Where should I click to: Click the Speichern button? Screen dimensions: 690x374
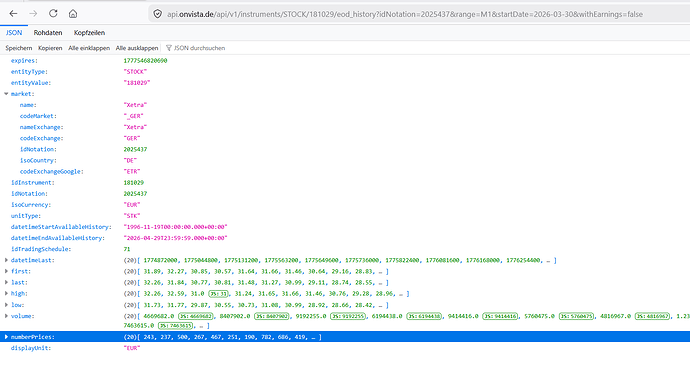coord(18,48)
